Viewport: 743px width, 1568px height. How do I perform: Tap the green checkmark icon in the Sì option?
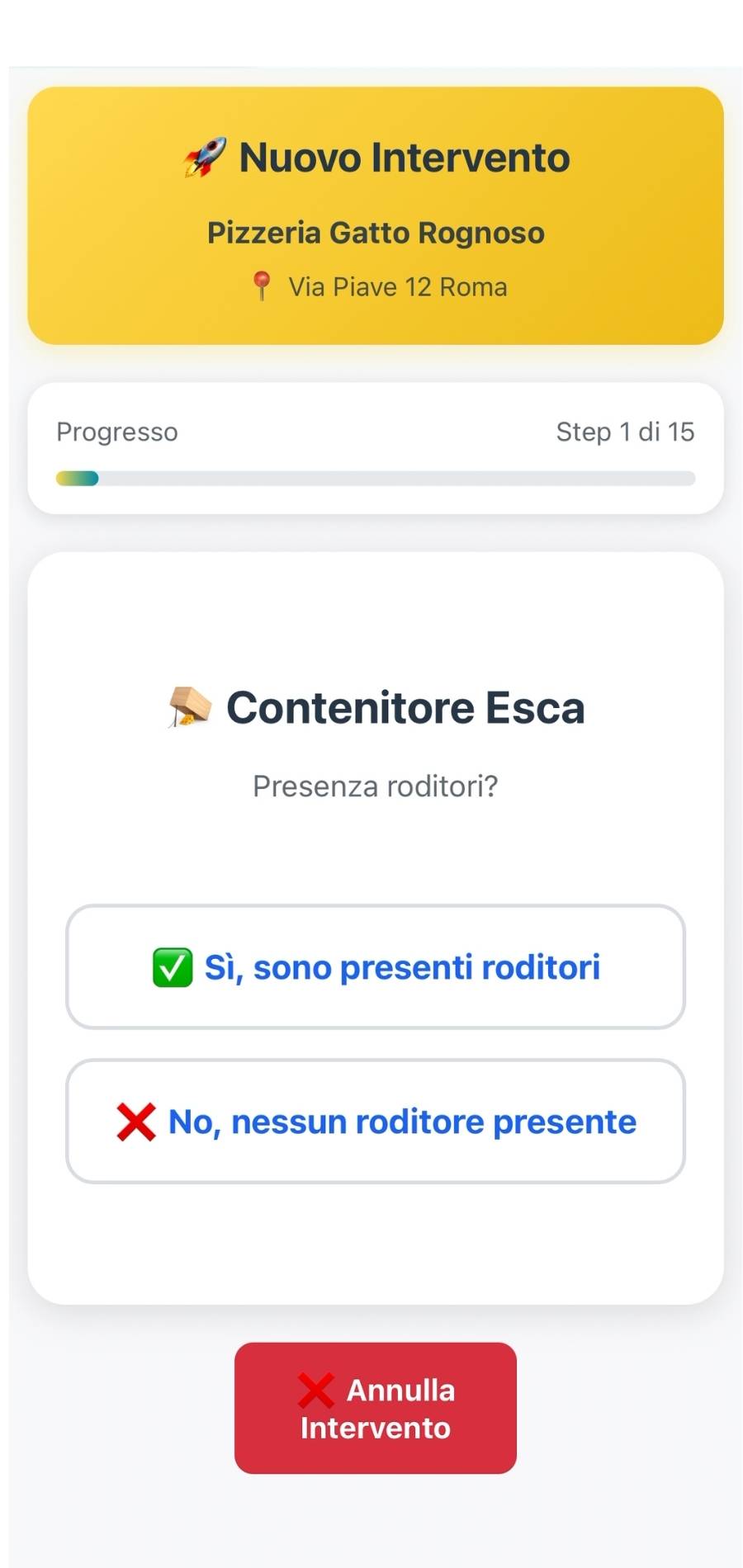click(173, 967)
